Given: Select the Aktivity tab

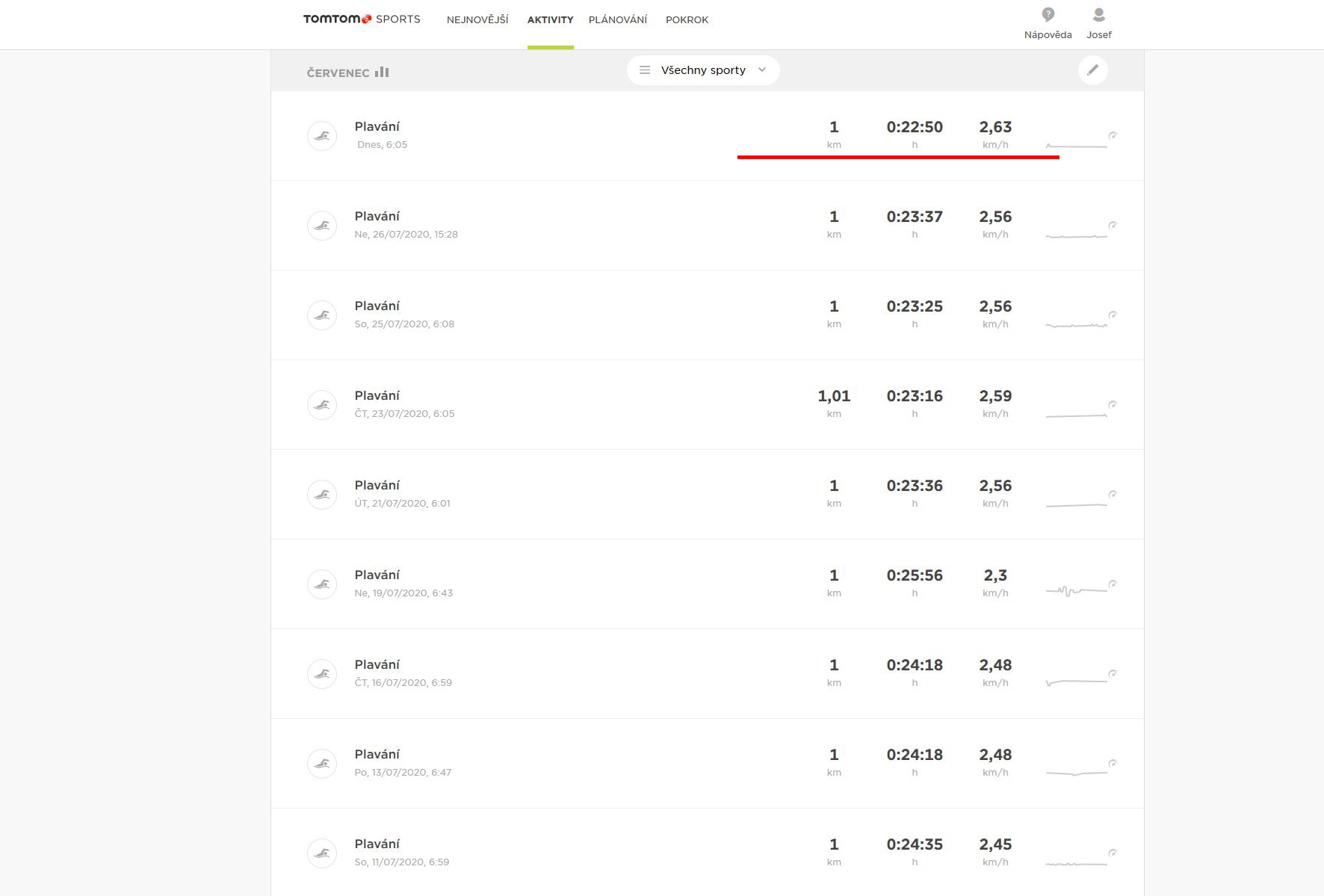Looking at the screenshot, I should click(x=550, y=20).
